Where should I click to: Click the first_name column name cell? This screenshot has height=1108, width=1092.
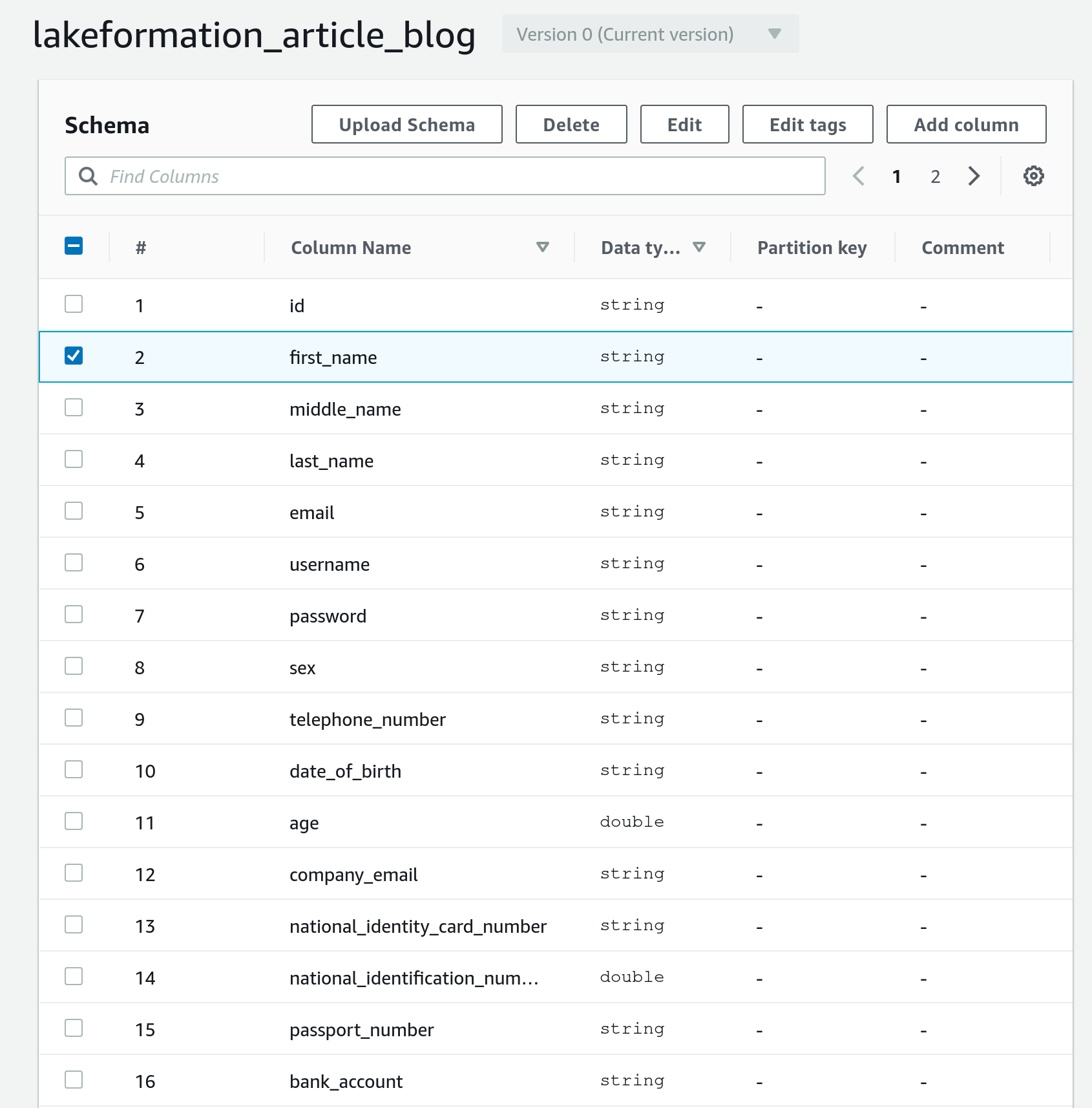333,357
